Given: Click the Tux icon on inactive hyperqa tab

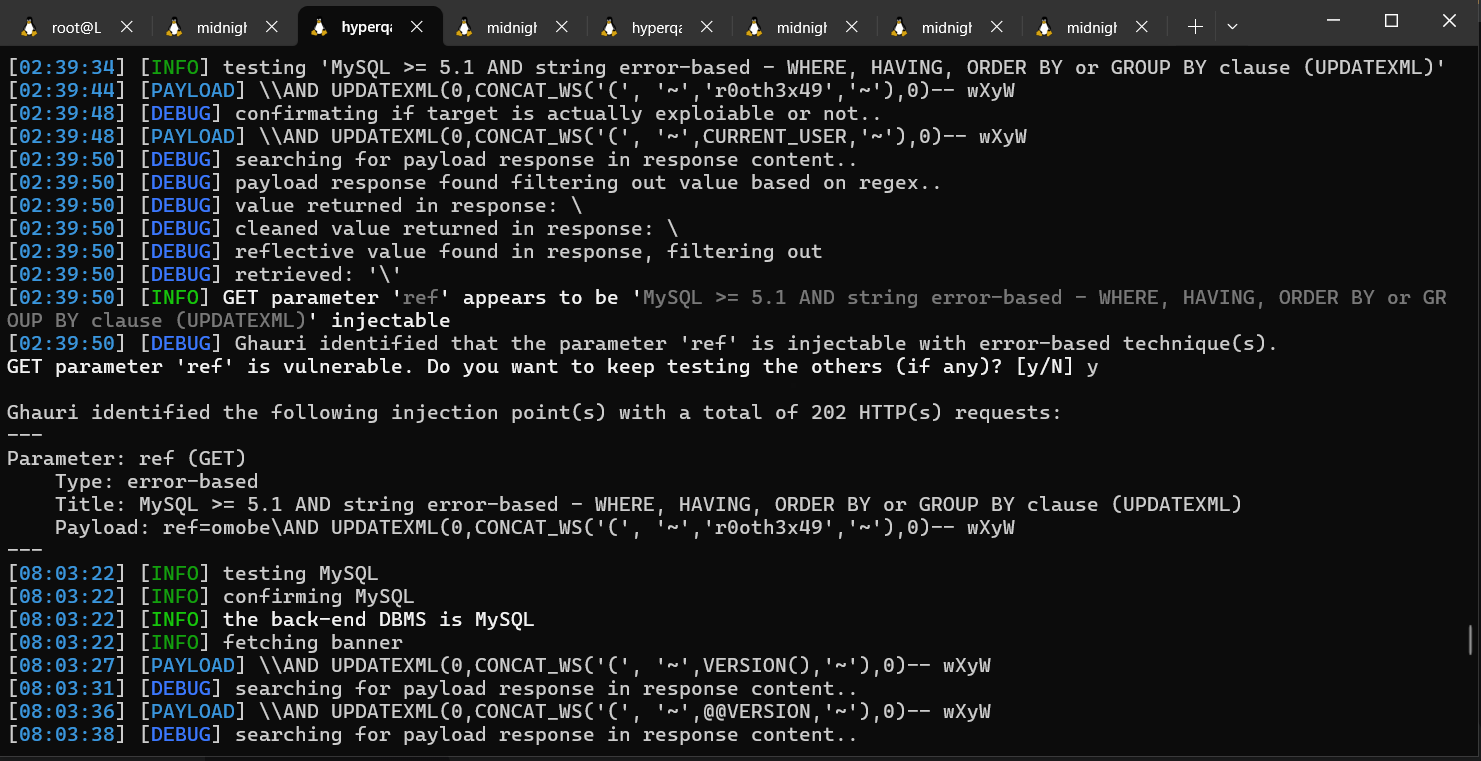Looking at the screenshot, I should [609, 28].
